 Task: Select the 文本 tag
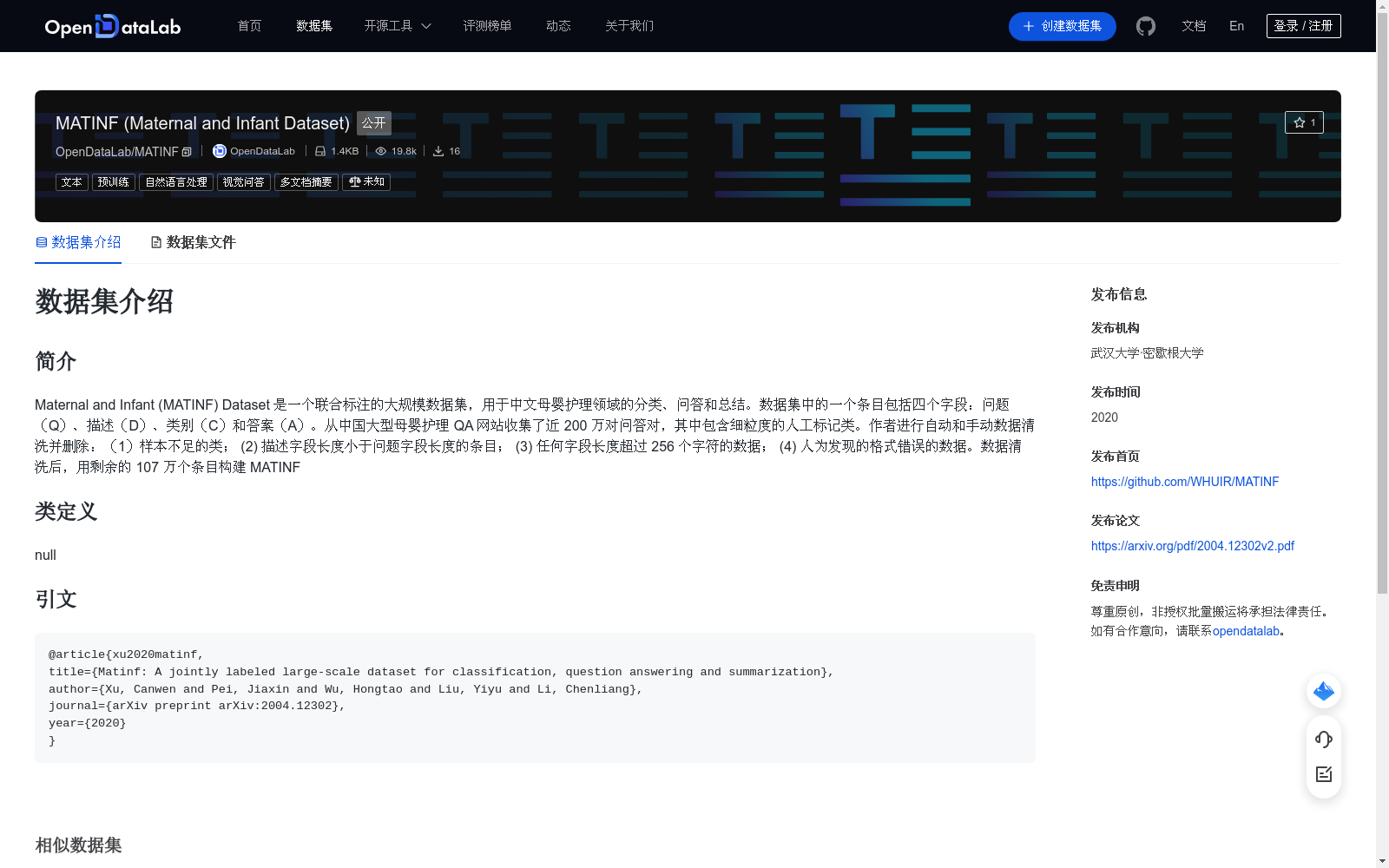(x=72, y=182)
